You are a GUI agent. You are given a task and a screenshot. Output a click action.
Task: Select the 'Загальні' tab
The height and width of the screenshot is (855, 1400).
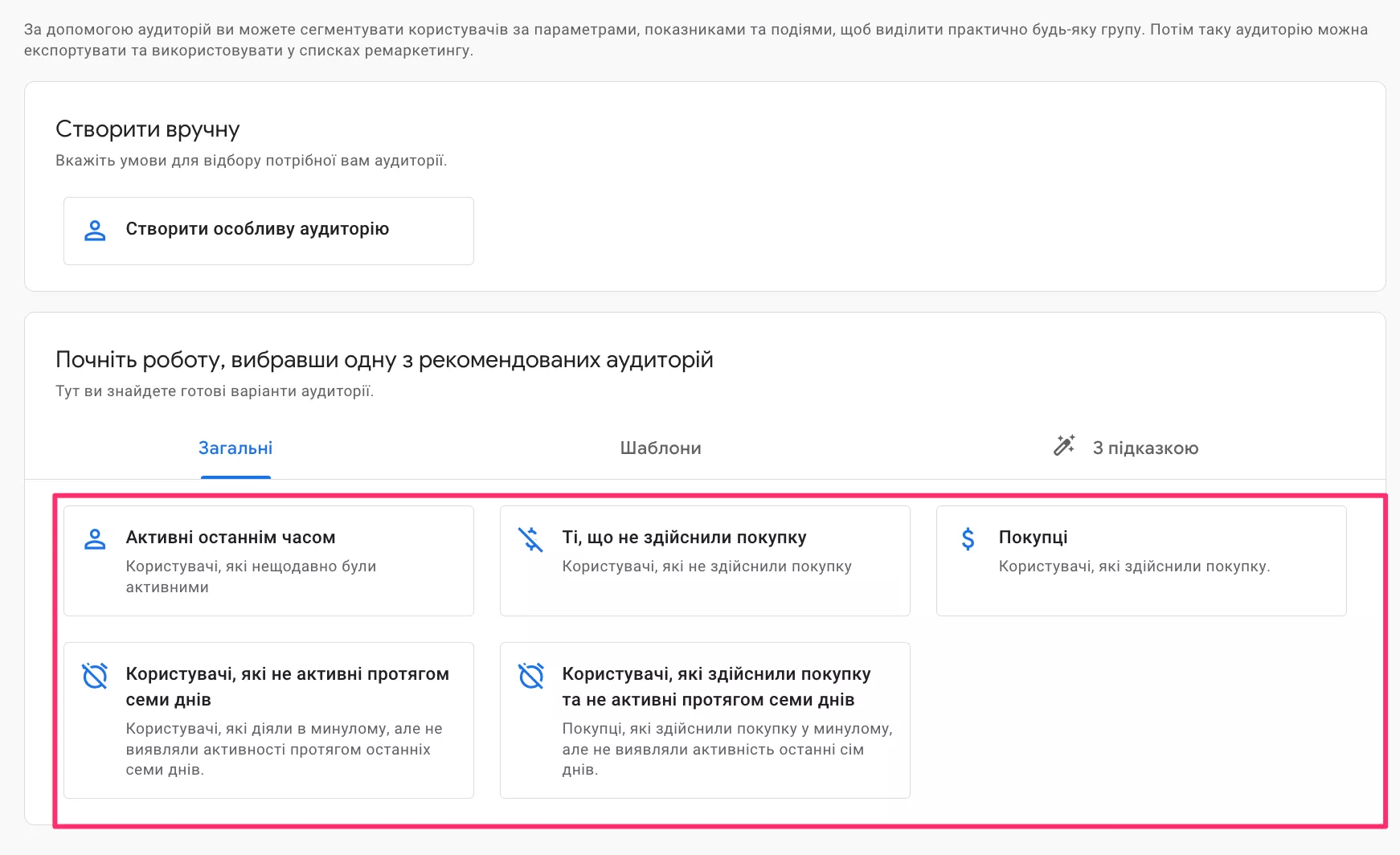point(235,448)
